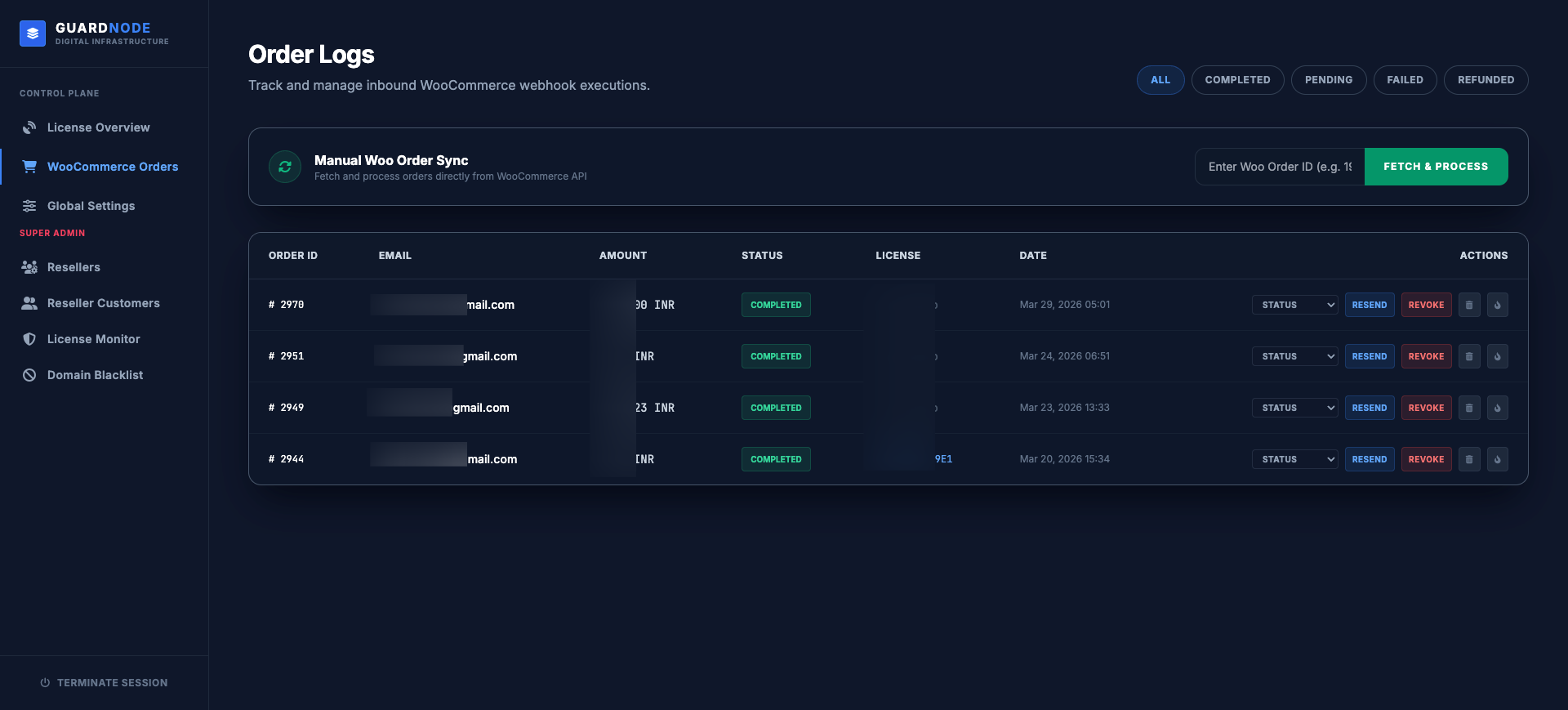The image size is (1568, 710).
Task: Click the ORDER ID column header
Action: (293, 256)
